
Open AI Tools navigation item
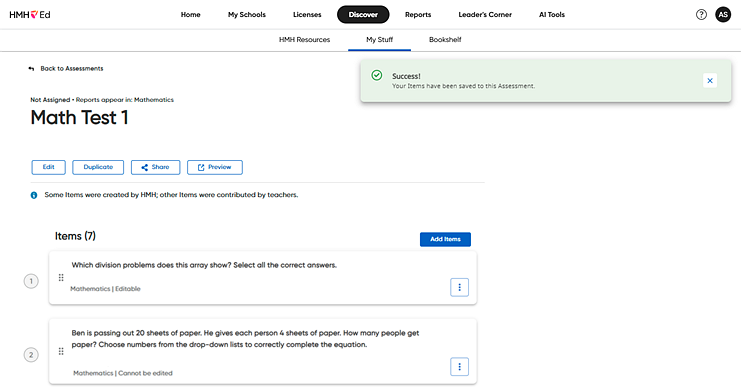(552, 15)
